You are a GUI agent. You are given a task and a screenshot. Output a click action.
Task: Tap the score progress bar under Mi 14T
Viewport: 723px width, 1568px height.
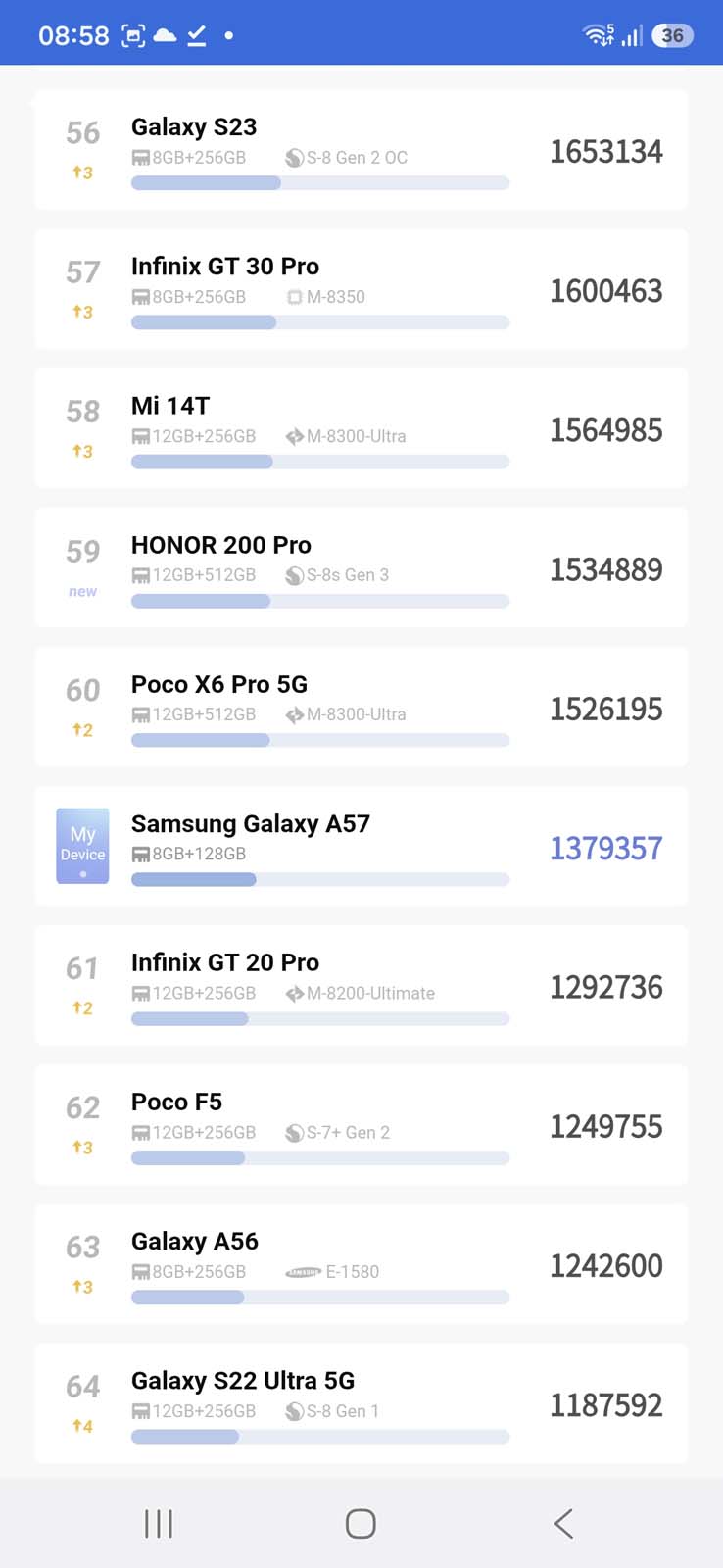pyautogui.click(x=319, y=462)
